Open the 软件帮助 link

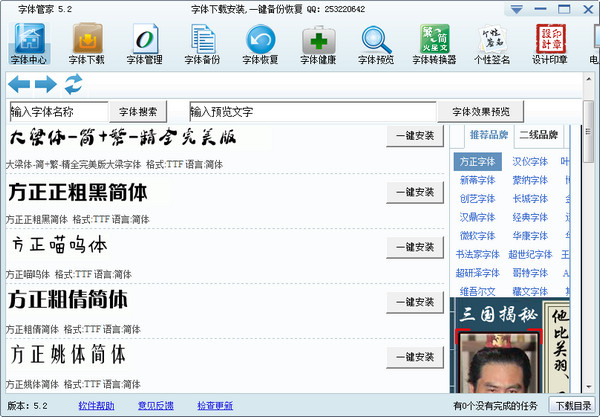(96, 405)
